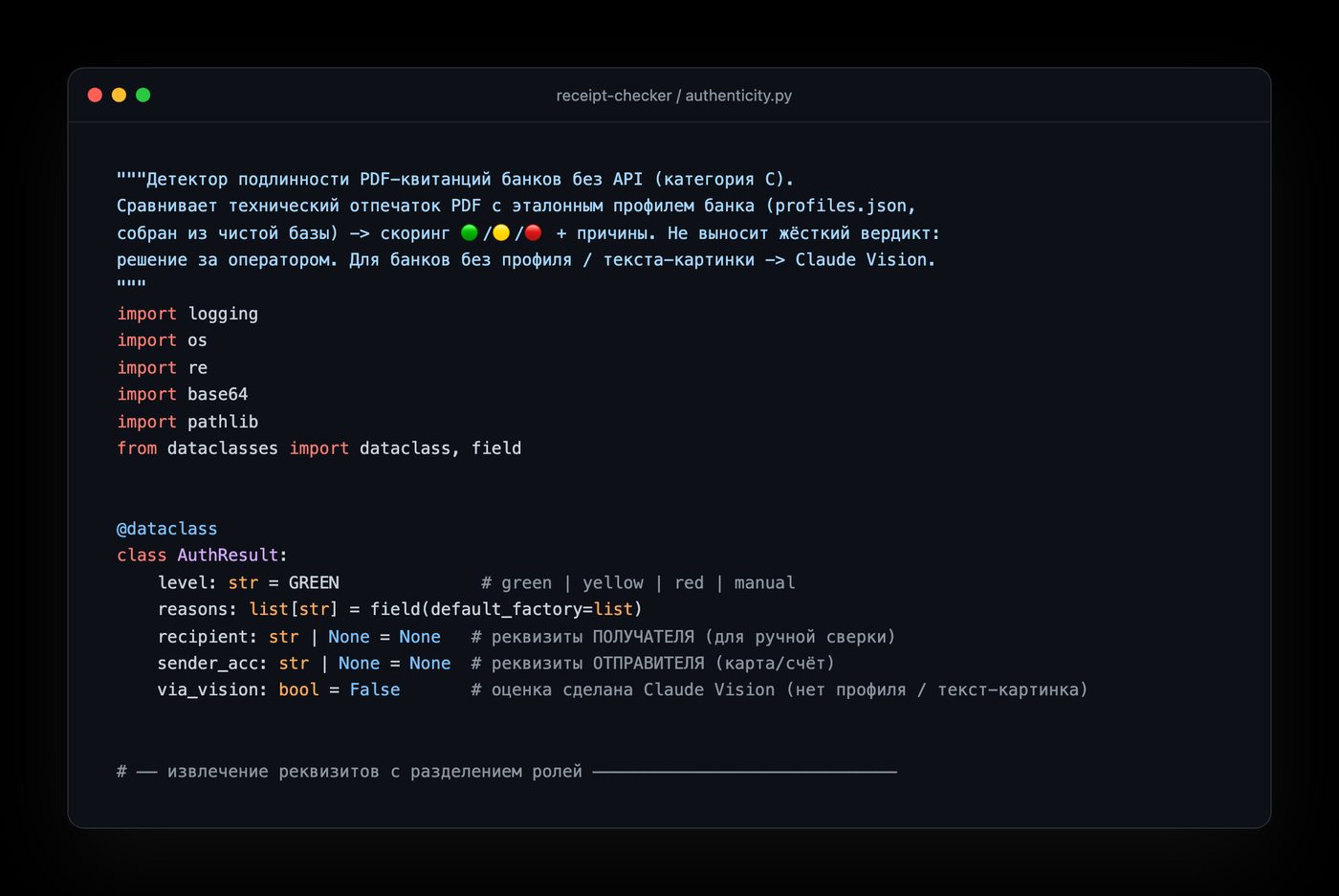Click the green zoom window button
1339x896 pixels.
[143, 95]
